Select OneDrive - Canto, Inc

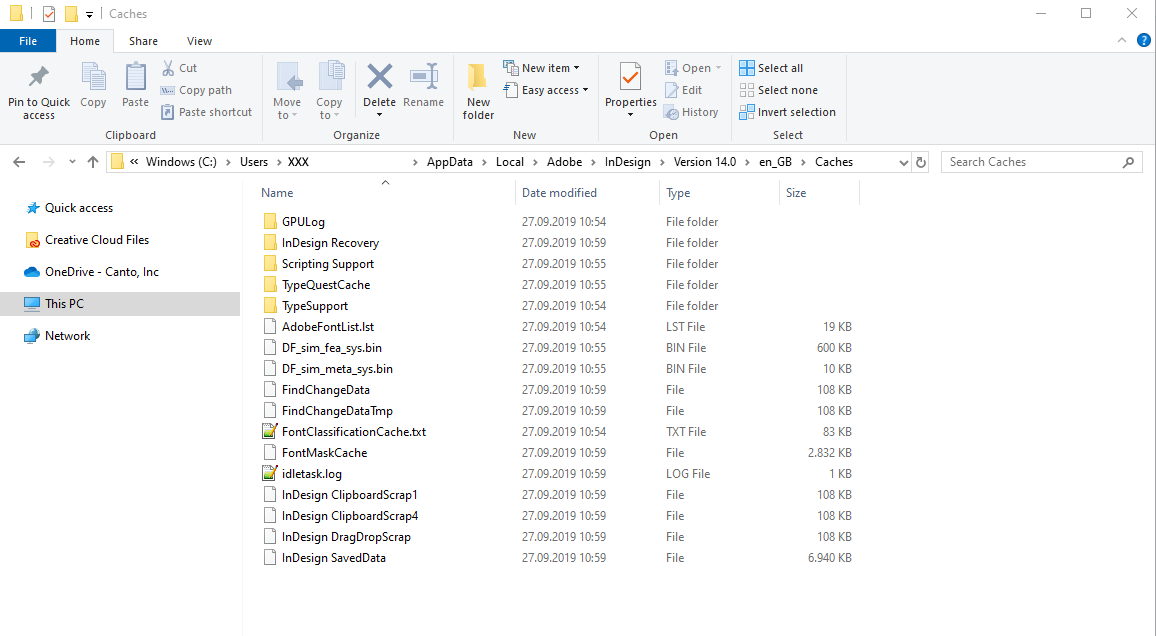(x=91, y=271)
